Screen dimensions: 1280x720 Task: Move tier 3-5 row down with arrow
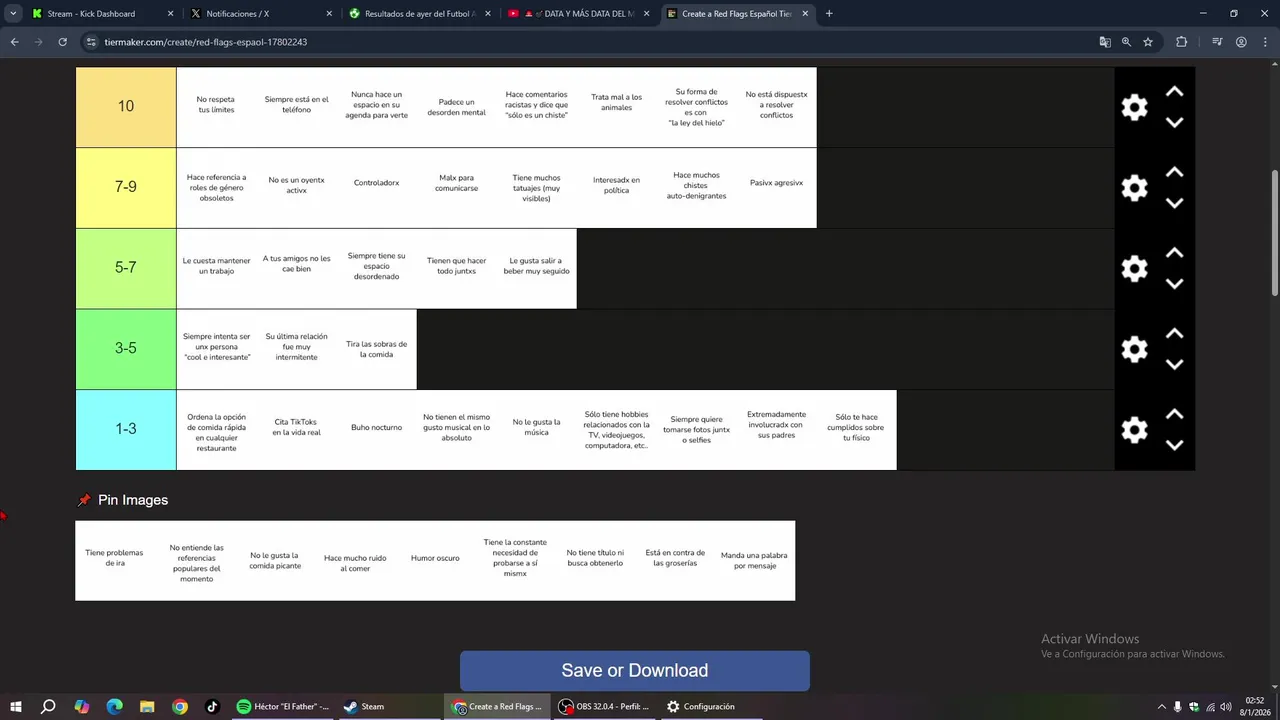point(1175,364)
